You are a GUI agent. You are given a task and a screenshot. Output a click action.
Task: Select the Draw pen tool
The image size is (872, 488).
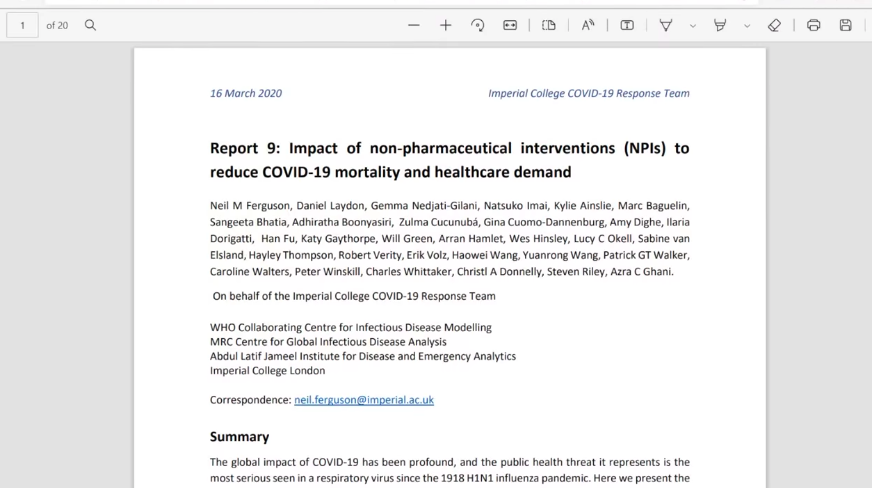[x=666, y=25]
